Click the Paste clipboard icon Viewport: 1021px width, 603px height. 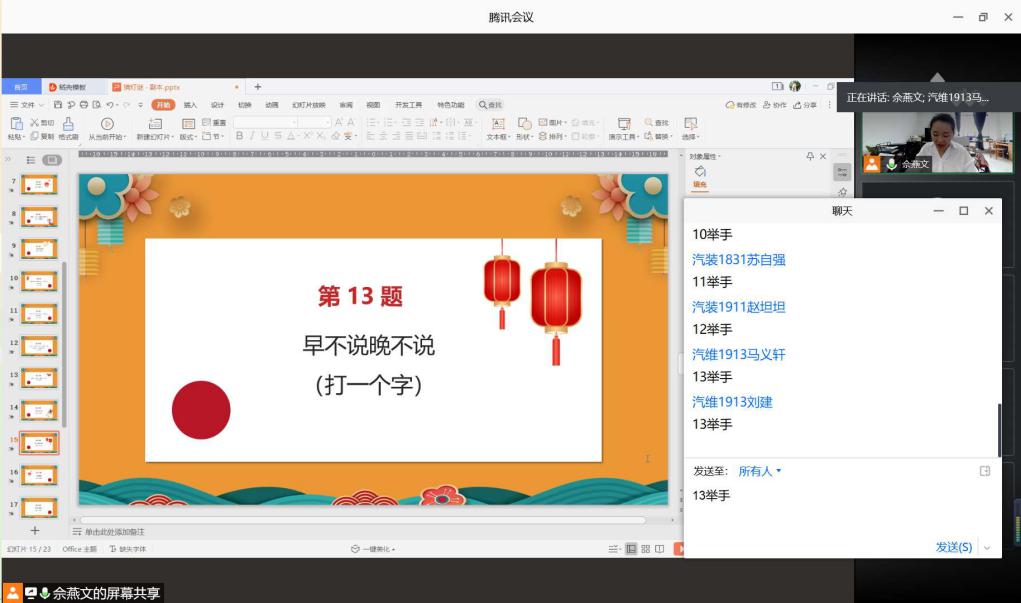point(16,124)
